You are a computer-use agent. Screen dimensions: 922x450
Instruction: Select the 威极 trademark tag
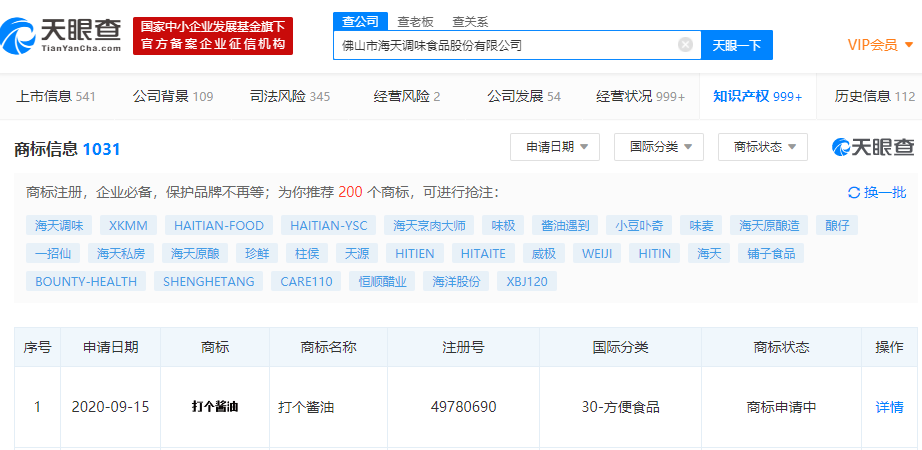pos(544,254)
